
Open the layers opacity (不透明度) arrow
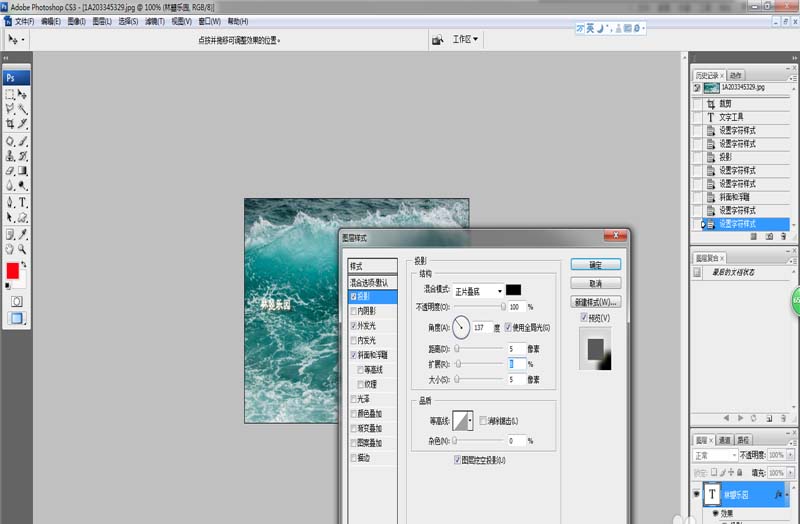pyautogui.click(x=790, y=455)
